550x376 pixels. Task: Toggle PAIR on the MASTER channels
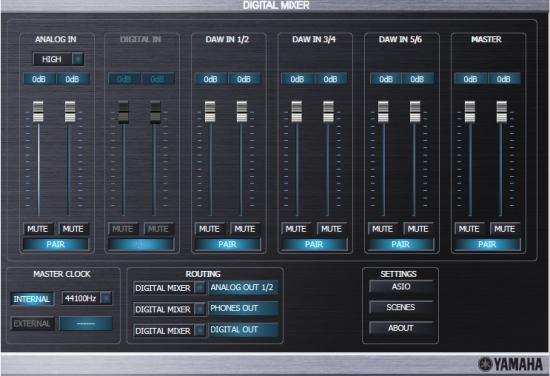[487, 244]
